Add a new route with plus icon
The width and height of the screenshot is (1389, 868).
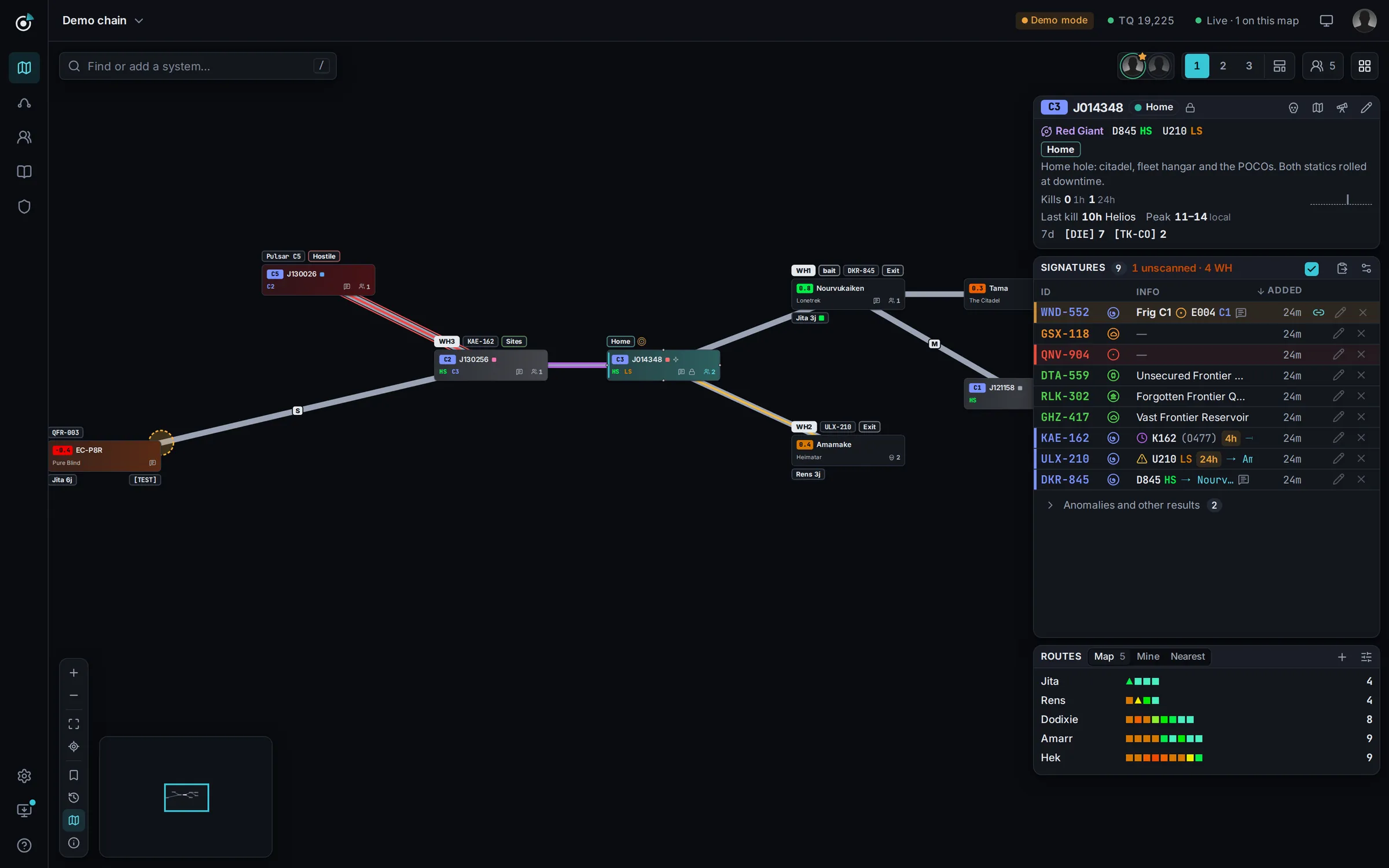click(x=1342, y=657)
